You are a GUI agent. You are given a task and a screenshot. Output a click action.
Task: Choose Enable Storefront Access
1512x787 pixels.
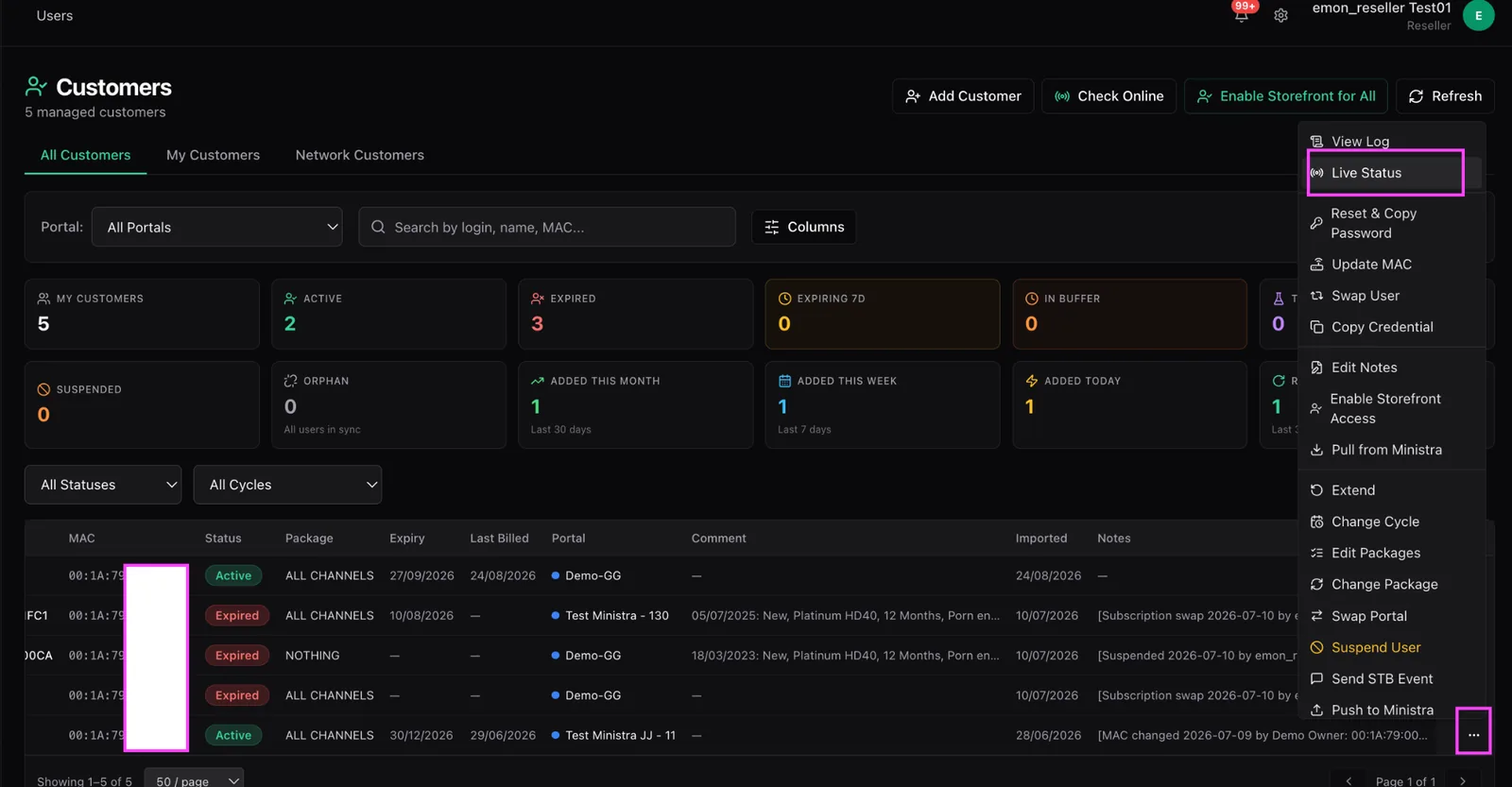(x=1392, y=408)
